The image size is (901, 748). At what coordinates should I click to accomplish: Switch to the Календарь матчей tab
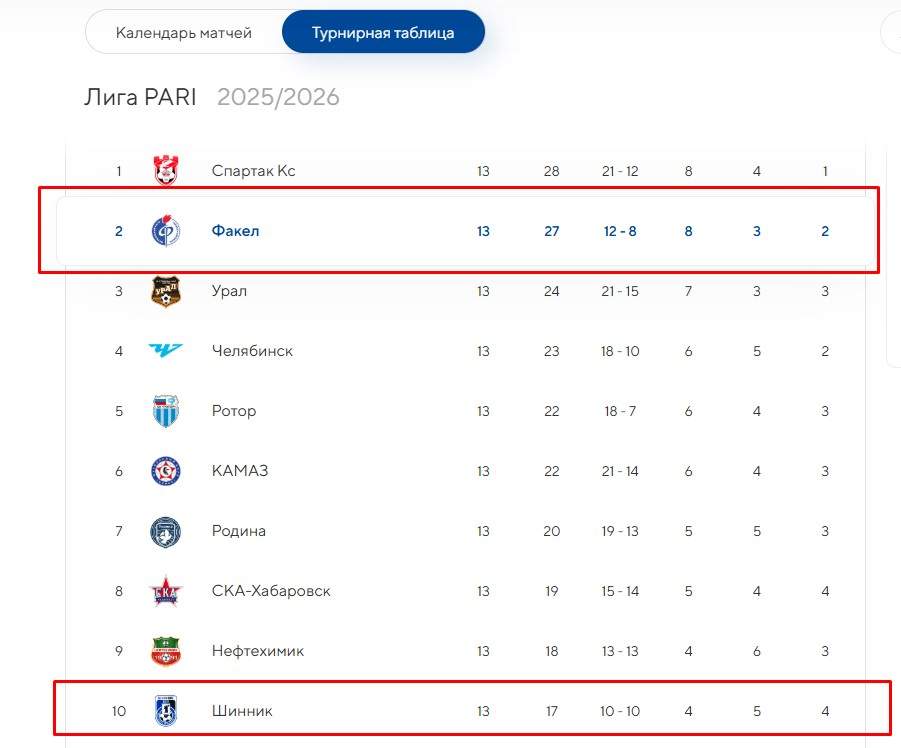click(x=184, y=33)
